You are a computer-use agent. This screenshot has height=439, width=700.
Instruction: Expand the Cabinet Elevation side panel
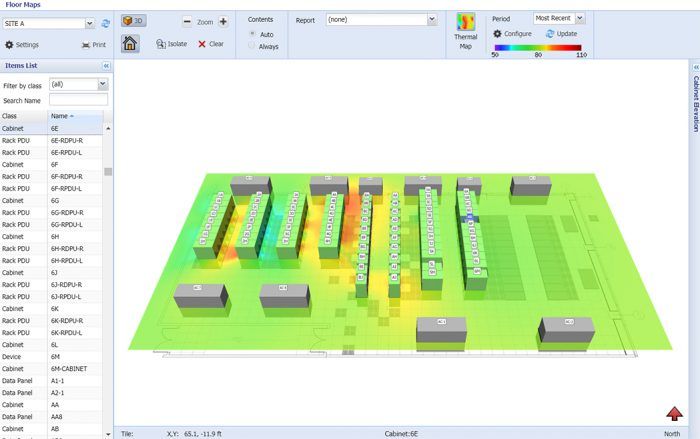pos(696,99)
